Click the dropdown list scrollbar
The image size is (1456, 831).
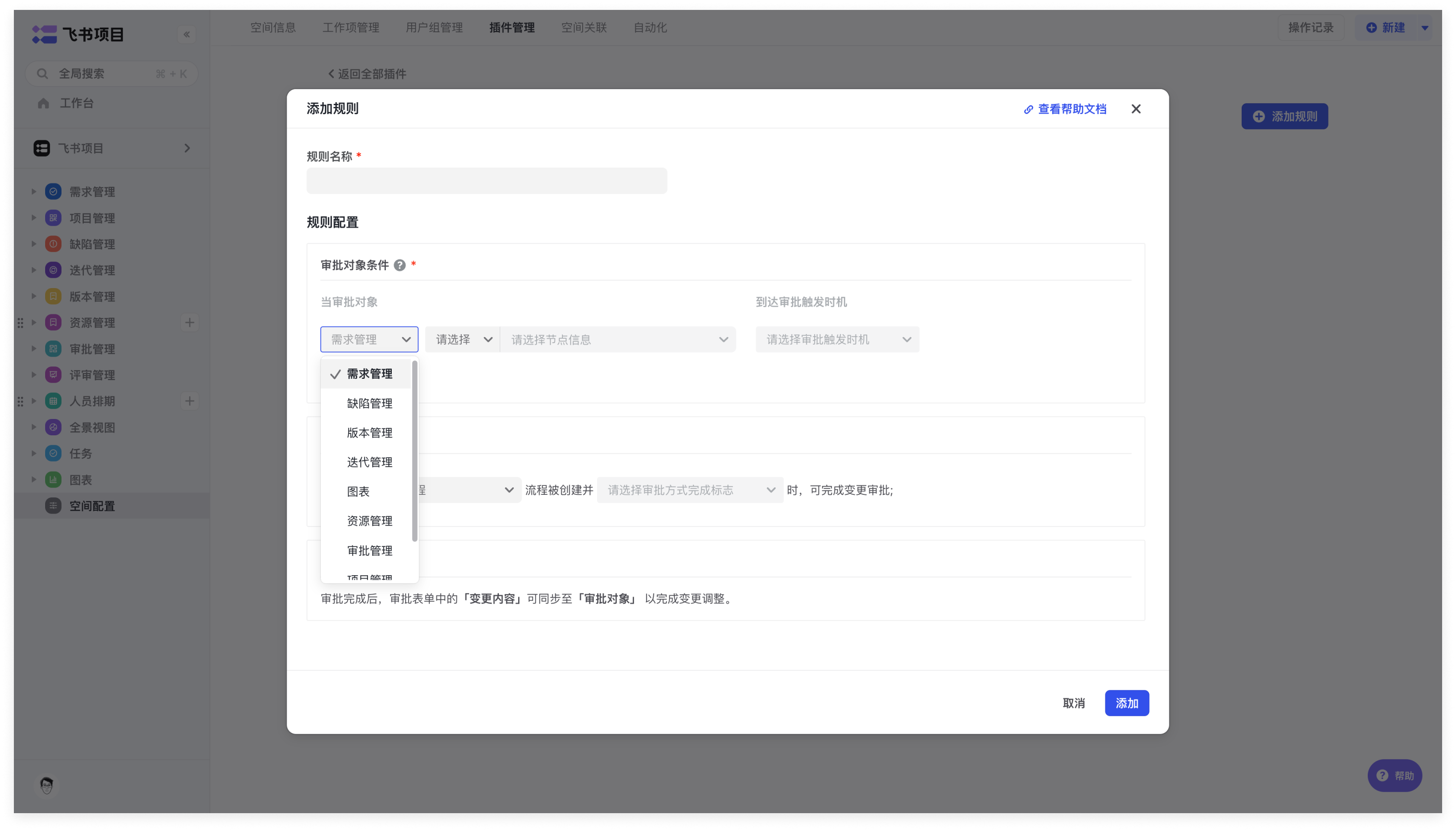[415, 451]
